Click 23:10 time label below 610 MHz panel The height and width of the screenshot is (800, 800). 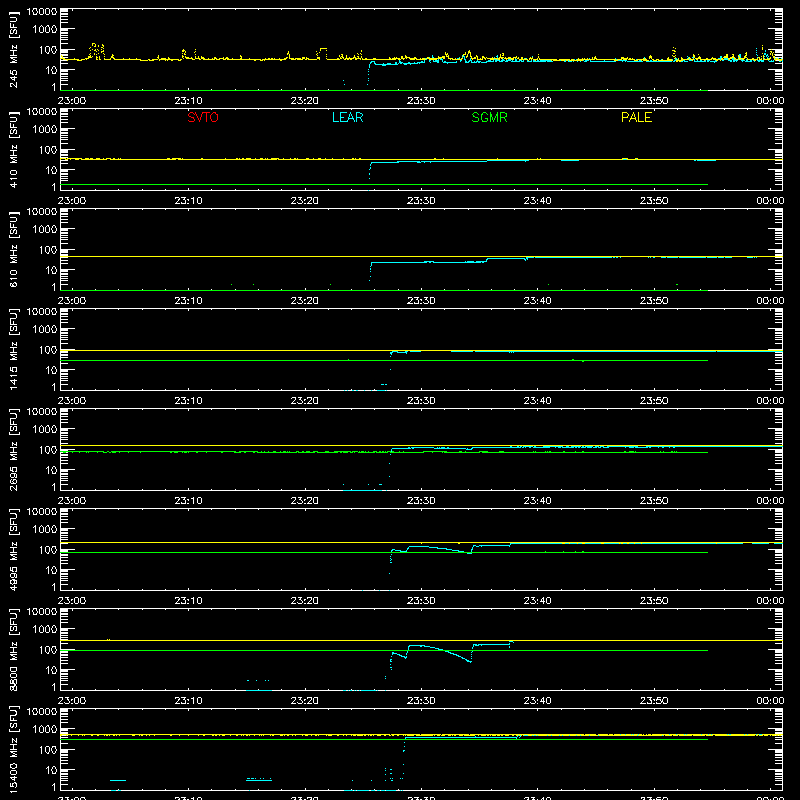coord(188,301)
